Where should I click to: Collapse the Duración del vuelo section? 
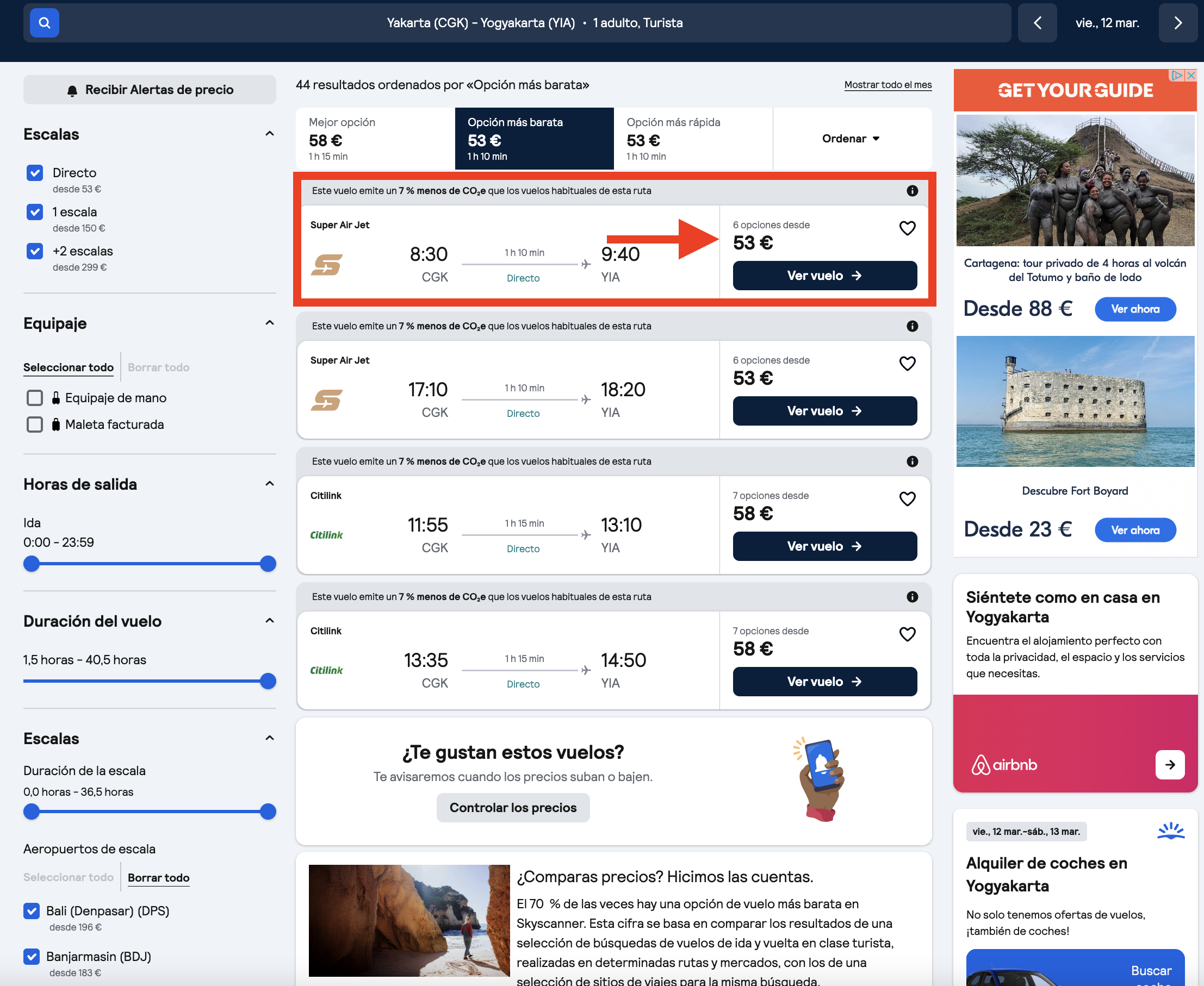point(270,621)
